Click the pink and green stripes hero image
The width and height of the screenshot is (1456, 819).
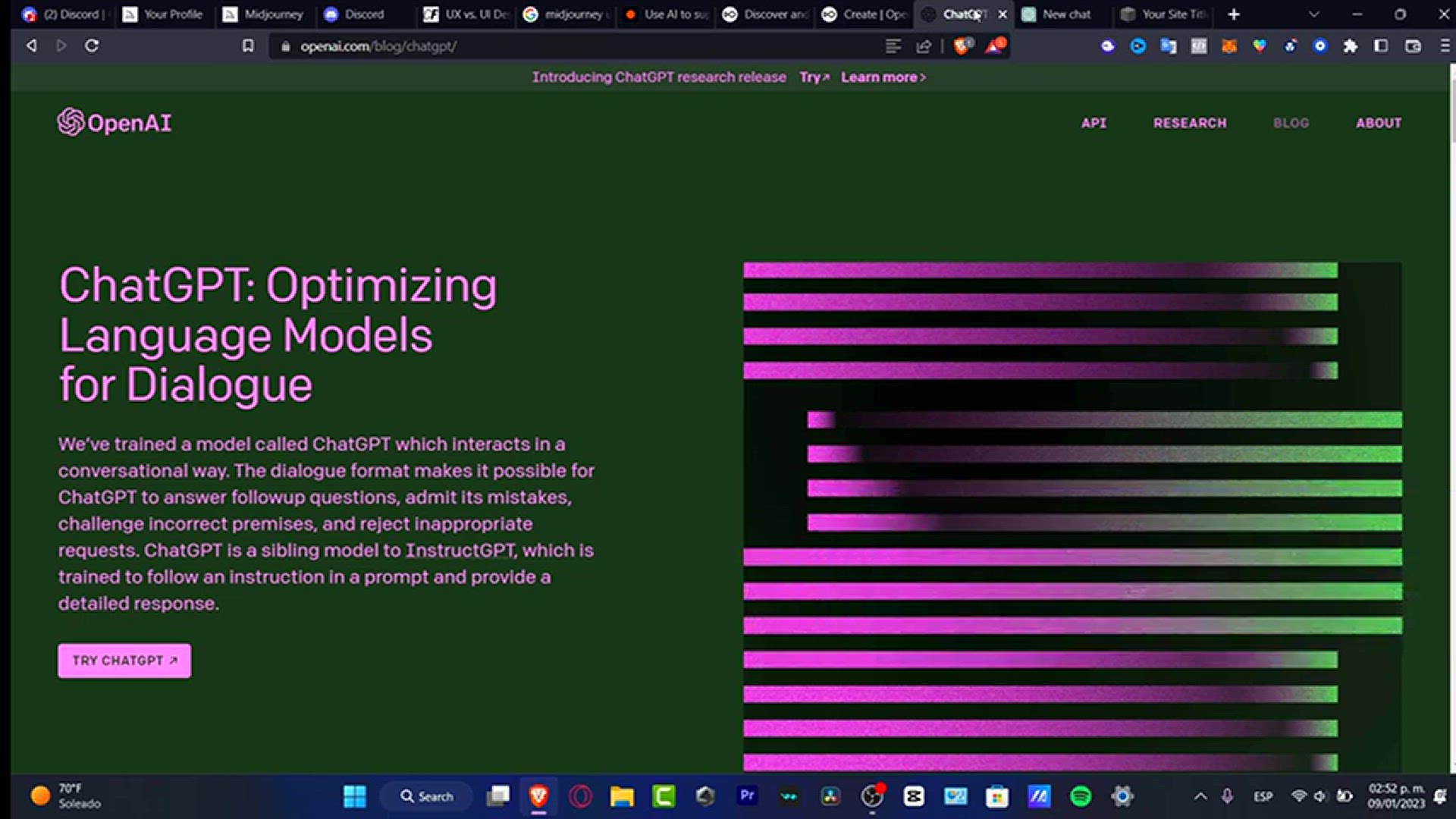click(x=1072, y=517)
